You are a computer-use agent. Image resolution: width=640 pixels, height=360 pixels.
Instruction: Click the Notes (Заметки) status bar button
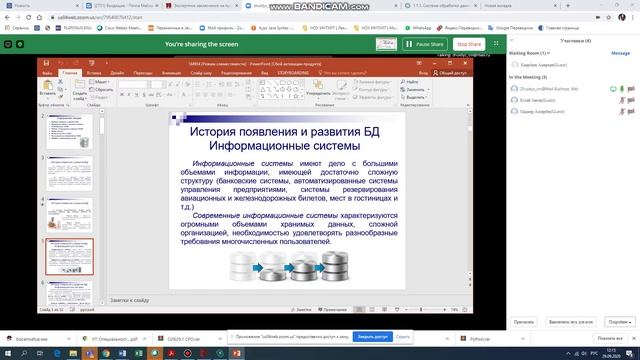click(301, 310)
